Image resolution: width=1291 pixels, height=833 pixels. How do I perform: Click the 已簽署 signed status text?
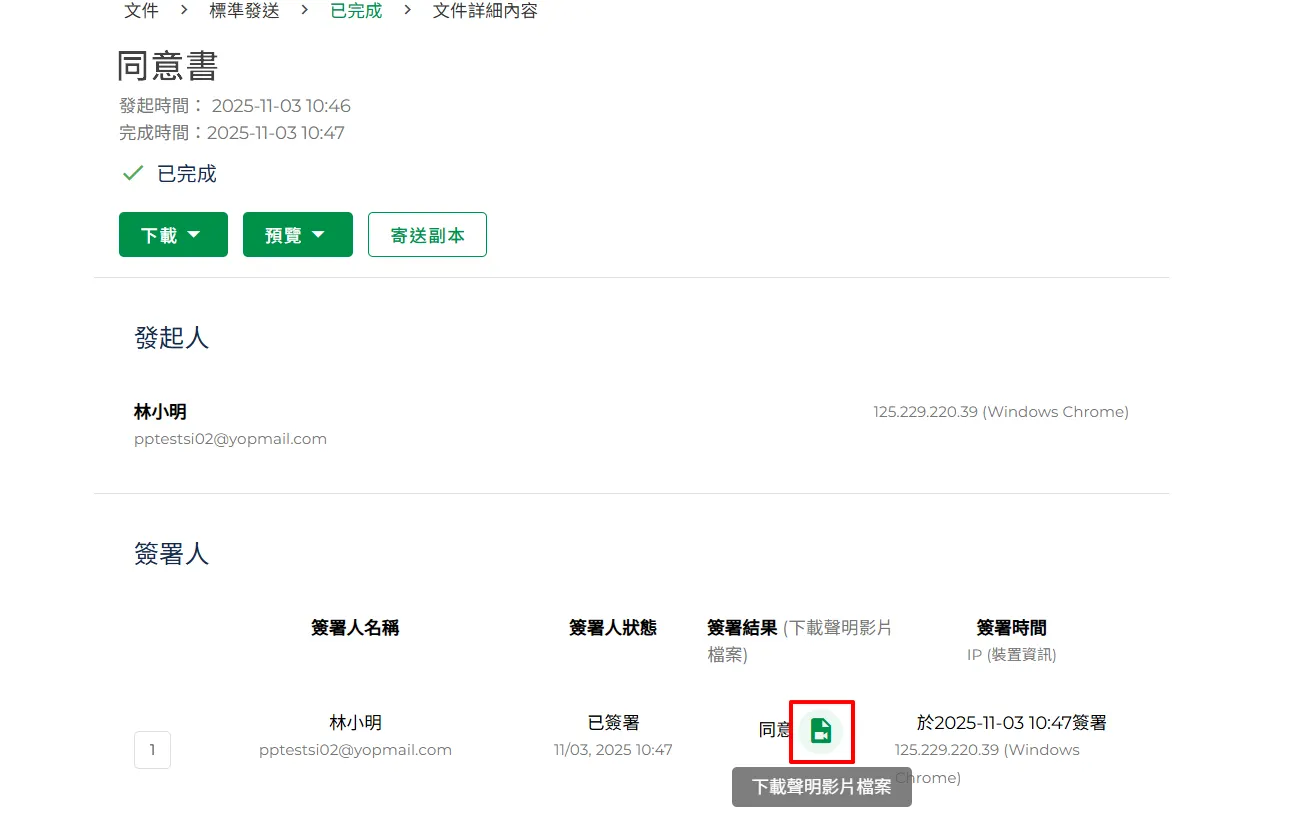click(x=613, y=722)
